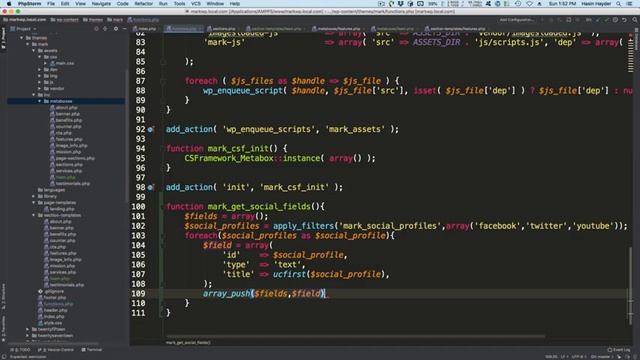The image size is (640, 360).
Task: Open the VCS menu
Action: click(196, 4)
